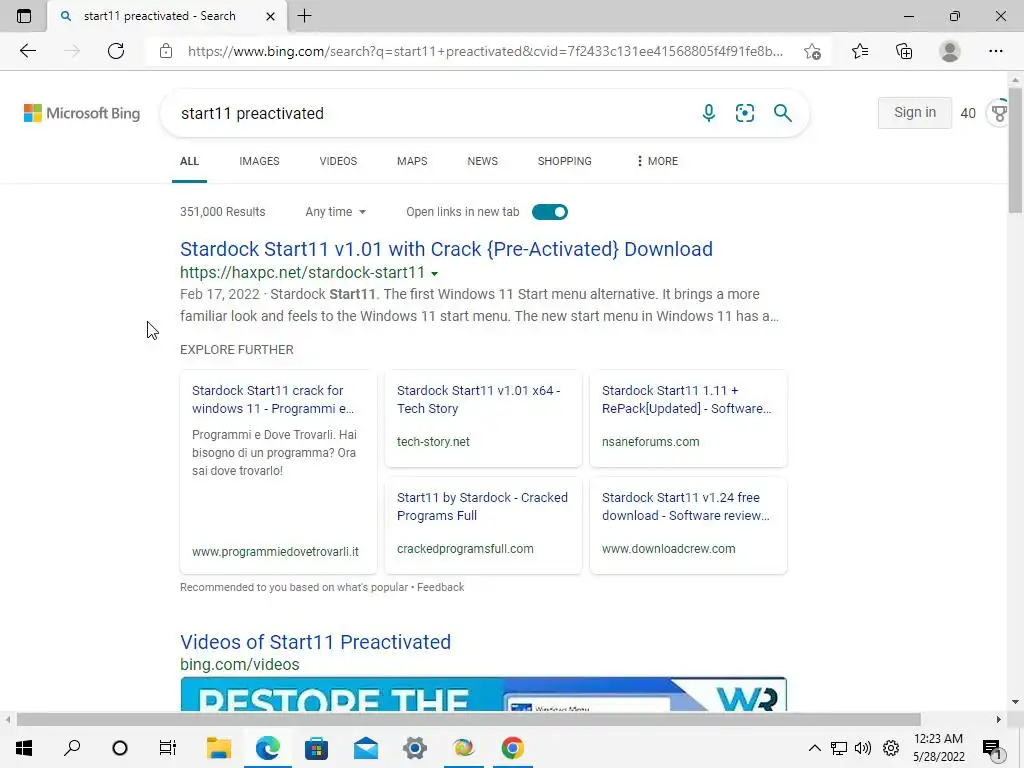
Task: Open the MORE search categories menu
Action: pos(658,161)
